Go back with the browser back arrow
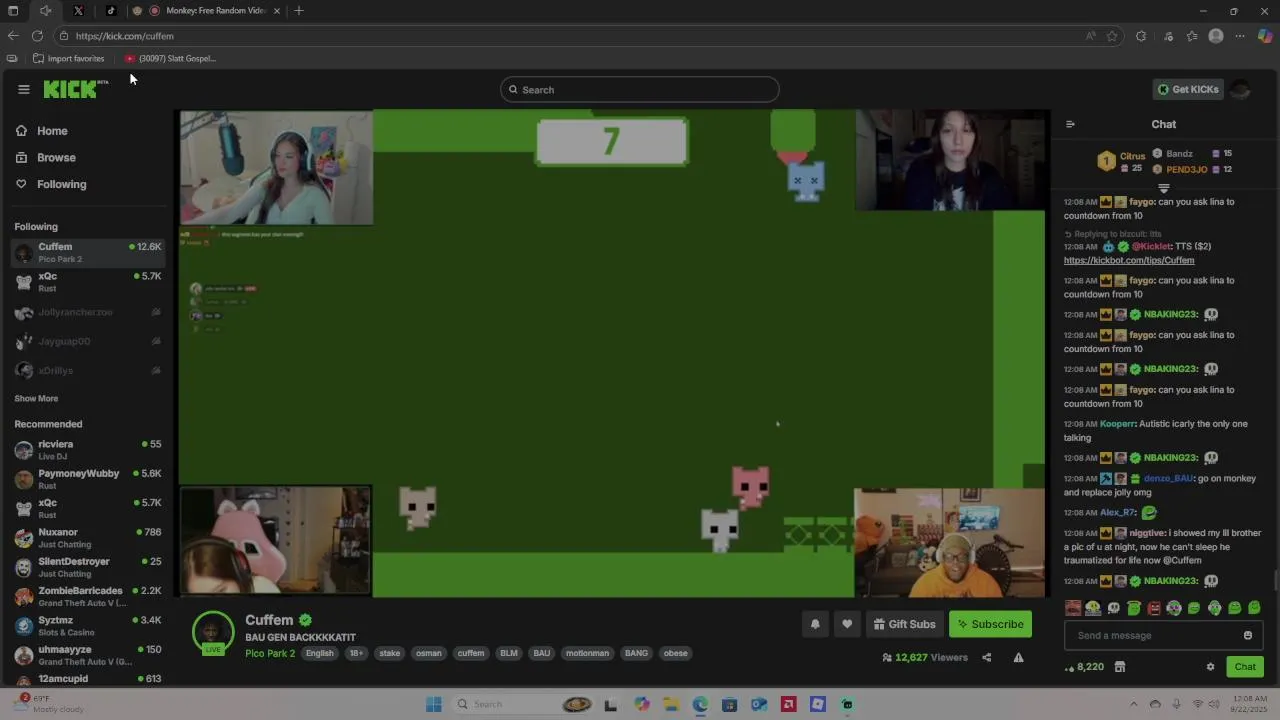The image size is (1280, 720). 13,36
